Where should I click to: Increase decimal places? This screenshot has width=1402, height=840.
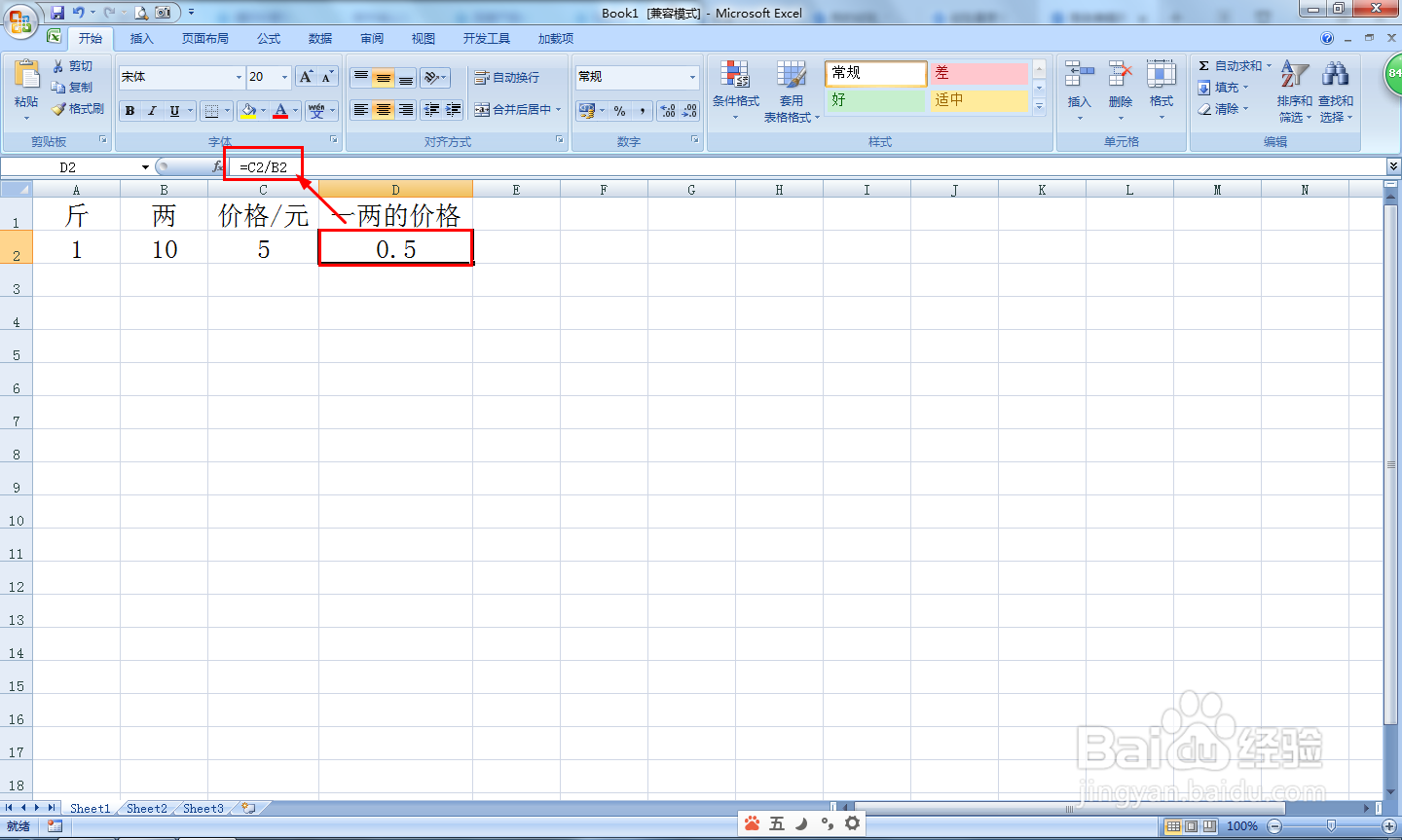[668, 111]
